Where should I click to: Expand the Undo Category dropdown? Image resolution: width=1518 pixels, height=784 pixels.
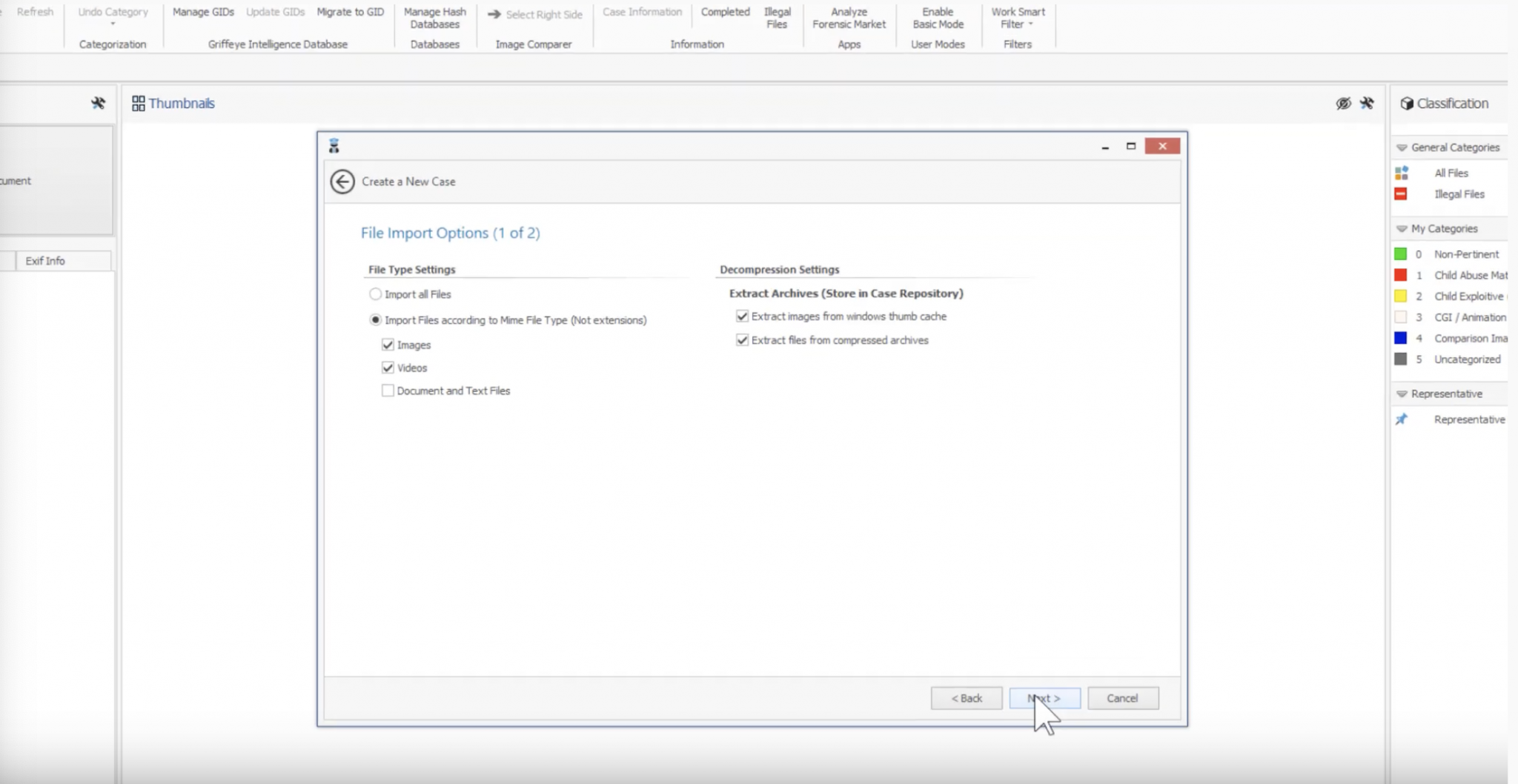pos(112,22)
